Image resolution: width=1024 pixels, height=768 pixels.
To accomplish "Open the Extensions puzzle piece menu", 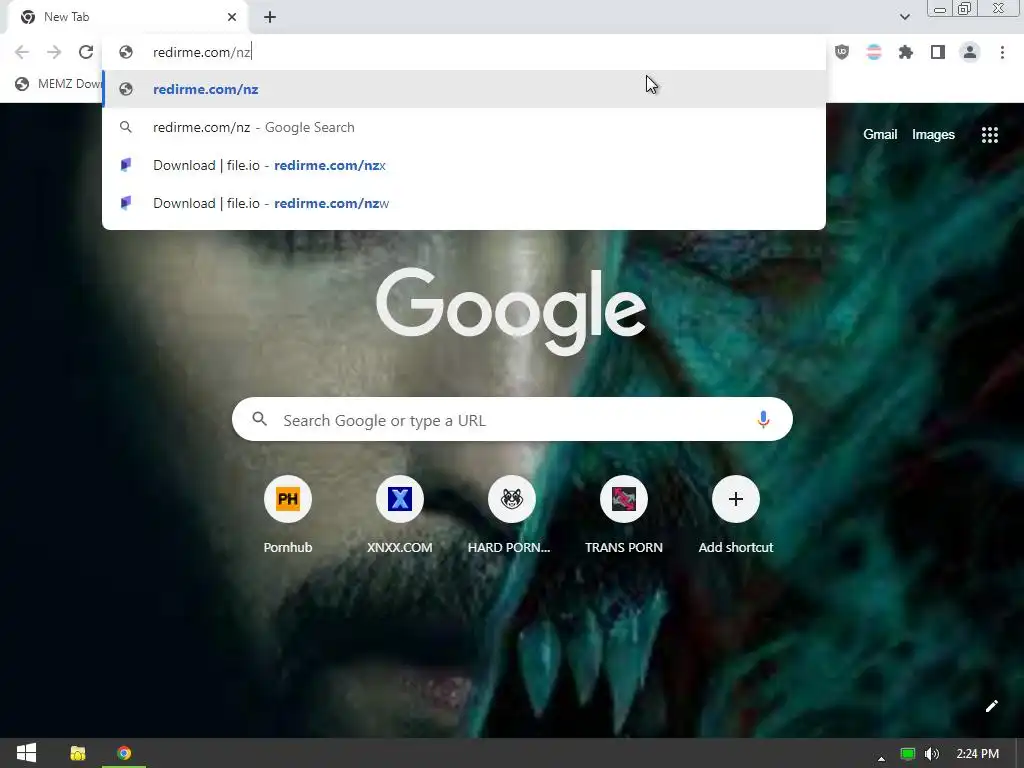I will point(906,52).
